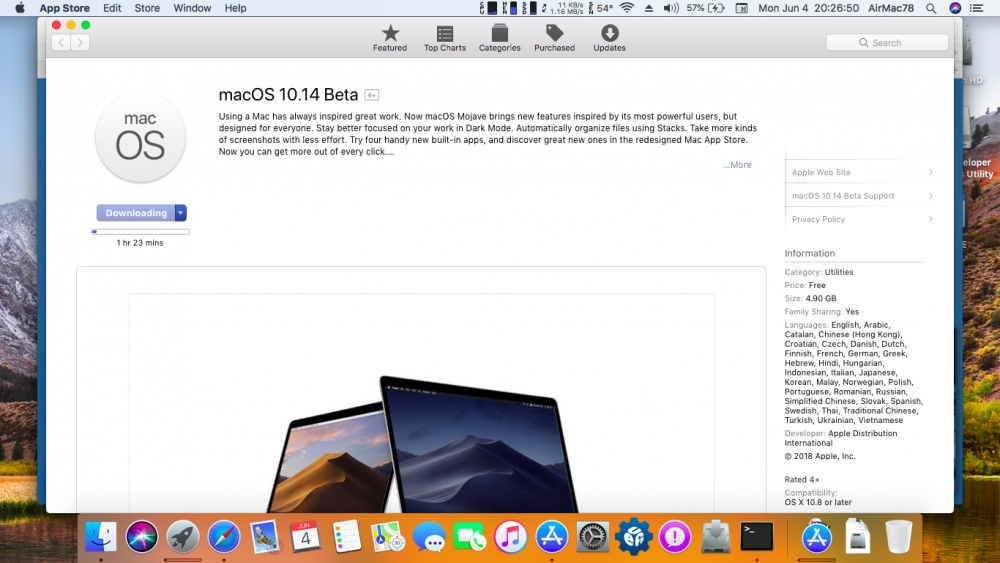The height and width of the screenshot is (563, 1000).
Task: Open the Privacy Policy link
Action: [860, 219]
